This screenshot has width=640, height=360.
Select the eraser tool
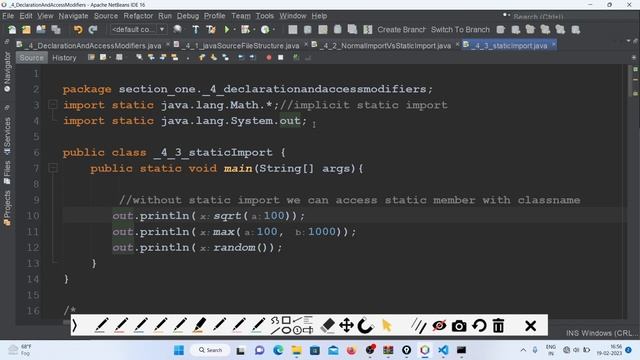328,325
